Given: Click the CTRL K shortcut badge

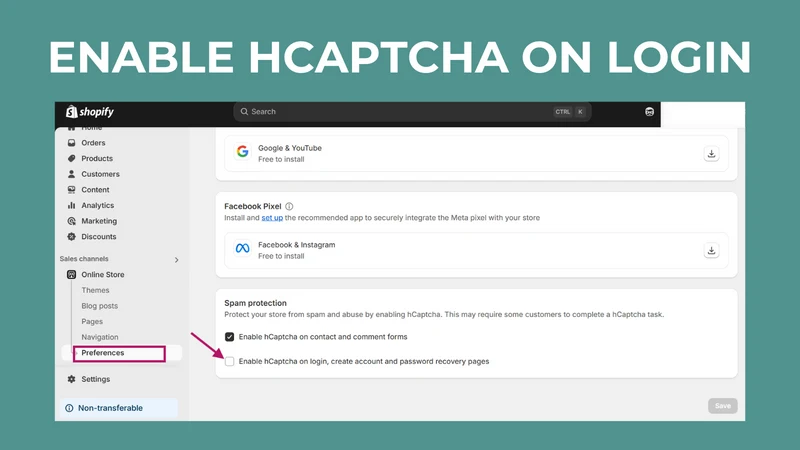Looking at the screenshot, I should [x=569, y=112].
